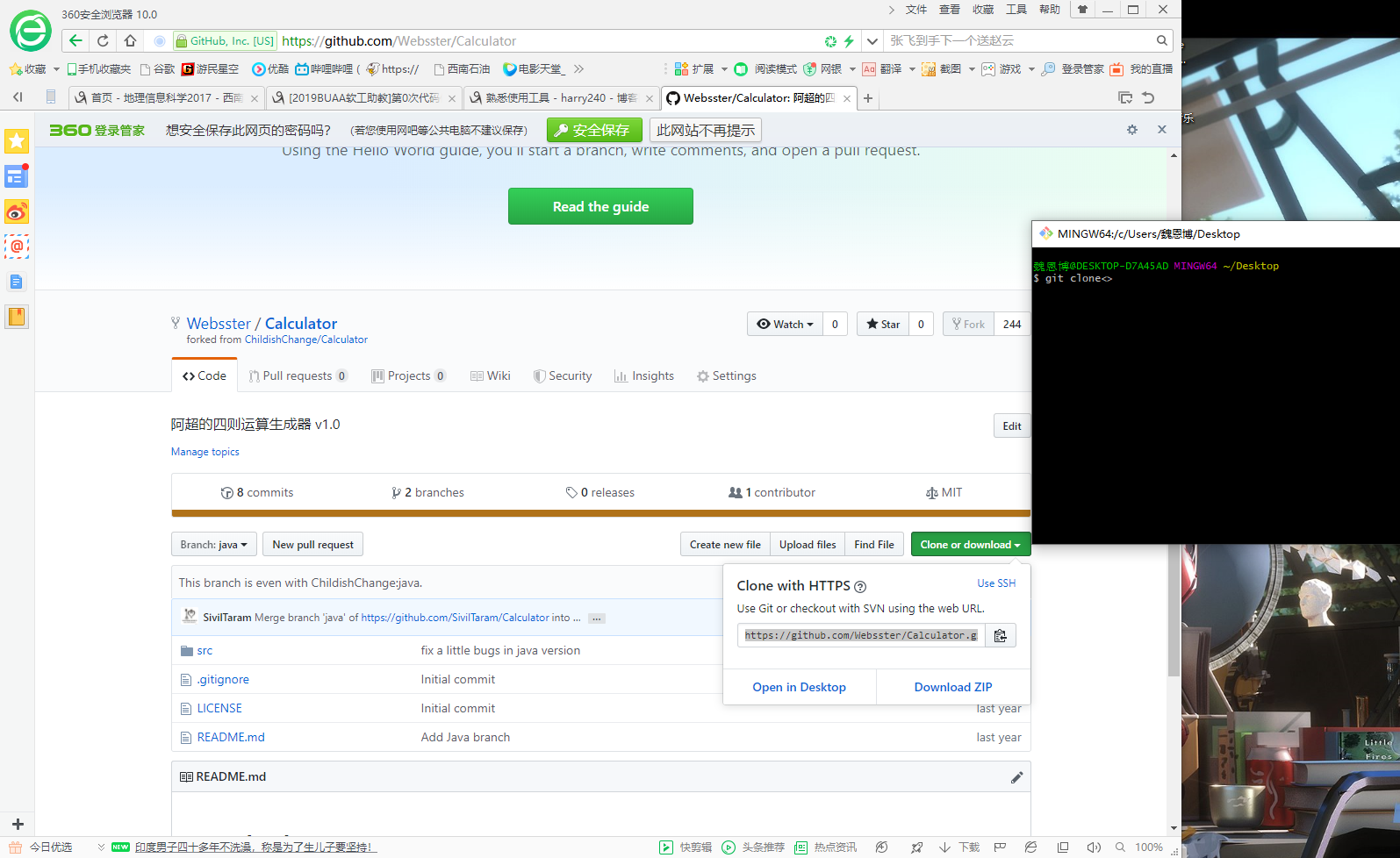This screenshot has width=1400, height=858.
Task: Open password bar settings gear
Action: pyautogui.click(x=1132, y=130)
